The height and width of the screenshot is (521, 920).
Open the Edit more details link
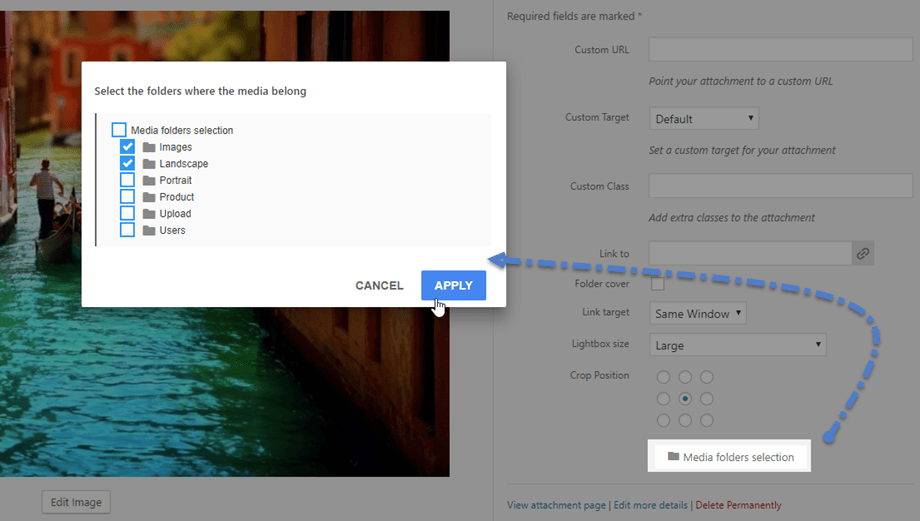tap(650, 505)
